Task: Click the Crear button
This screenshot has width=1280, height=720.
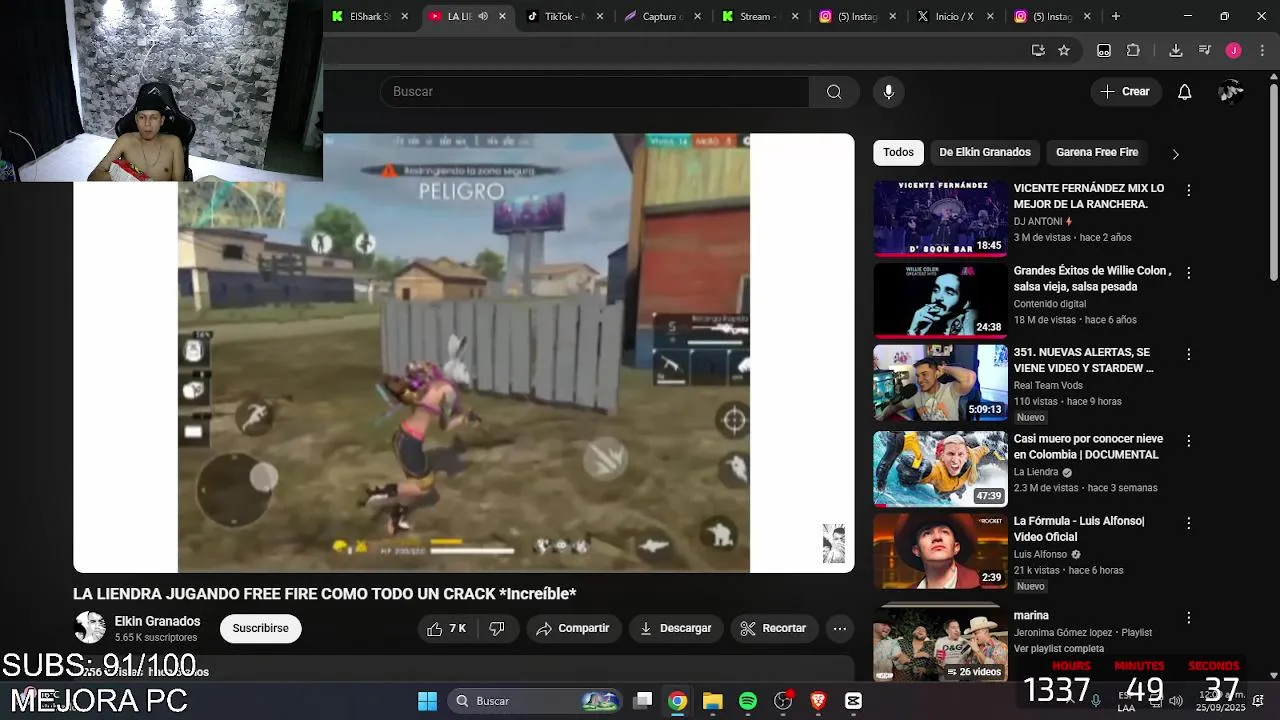Action: tap(1126, 92)
